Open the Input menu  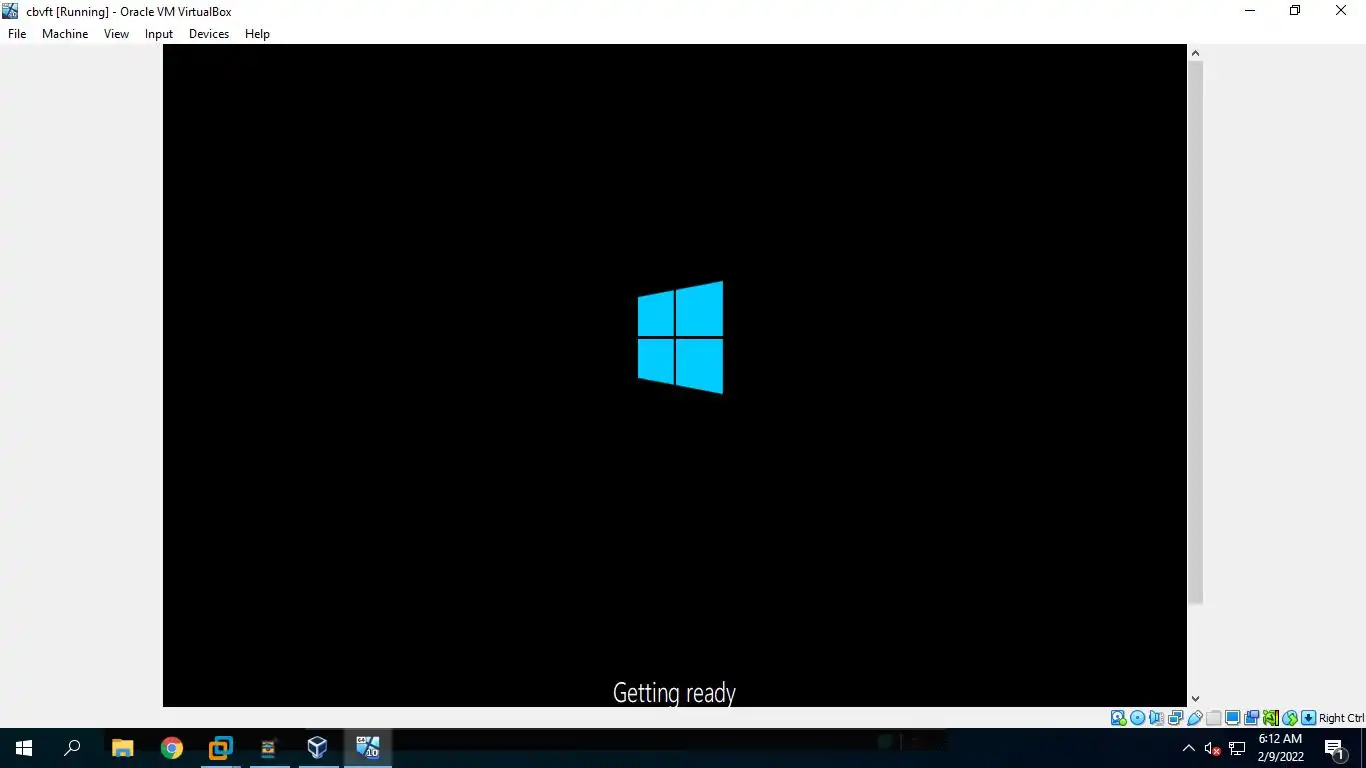pos(159,34)
